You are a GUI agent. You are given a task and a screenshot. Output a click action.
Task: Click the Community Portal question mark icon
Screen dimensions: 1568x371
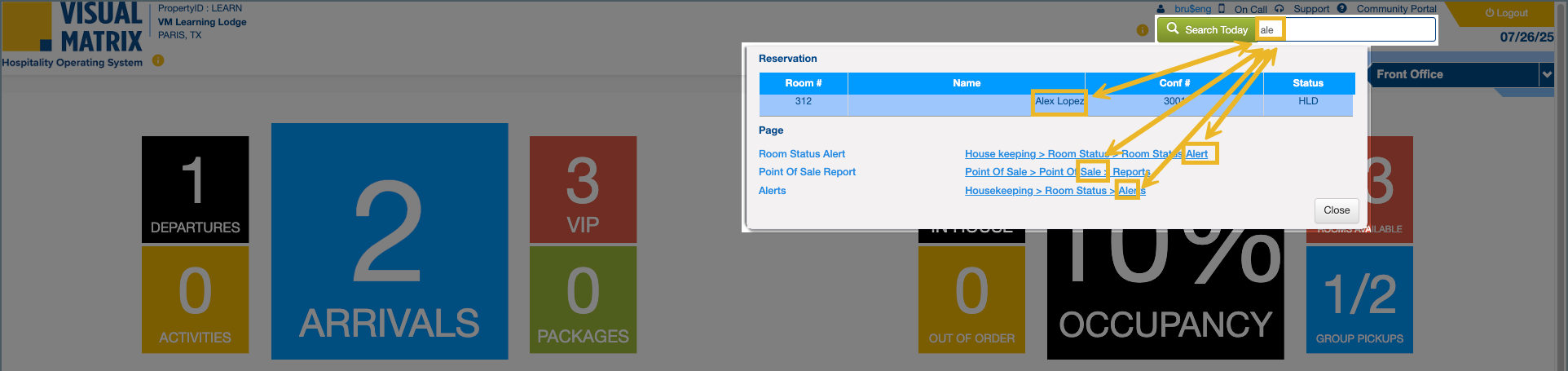click(x=1342, y=9)
